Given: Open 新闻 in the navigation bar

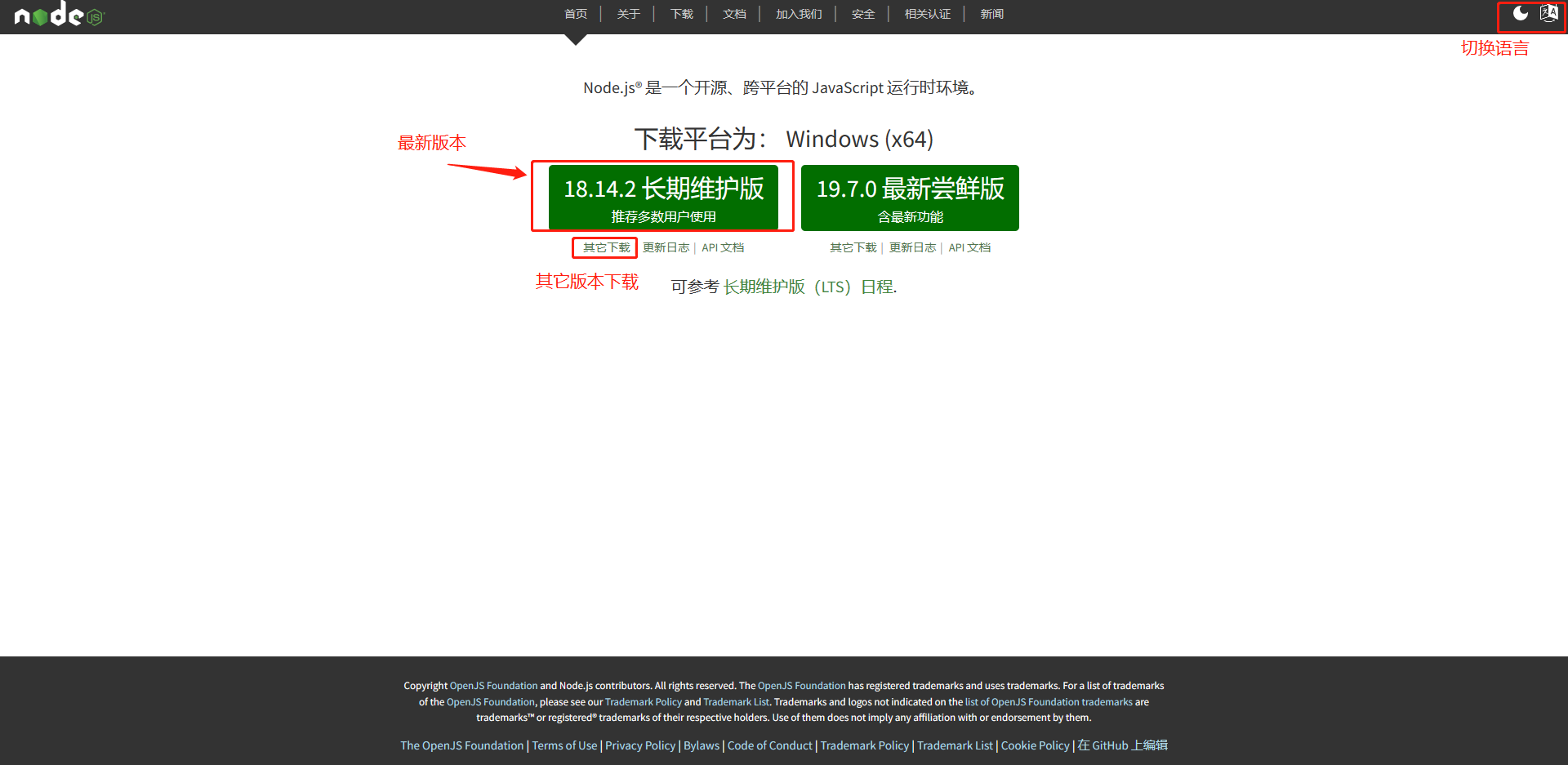Looking at the screenshot, I should [992, 14].
